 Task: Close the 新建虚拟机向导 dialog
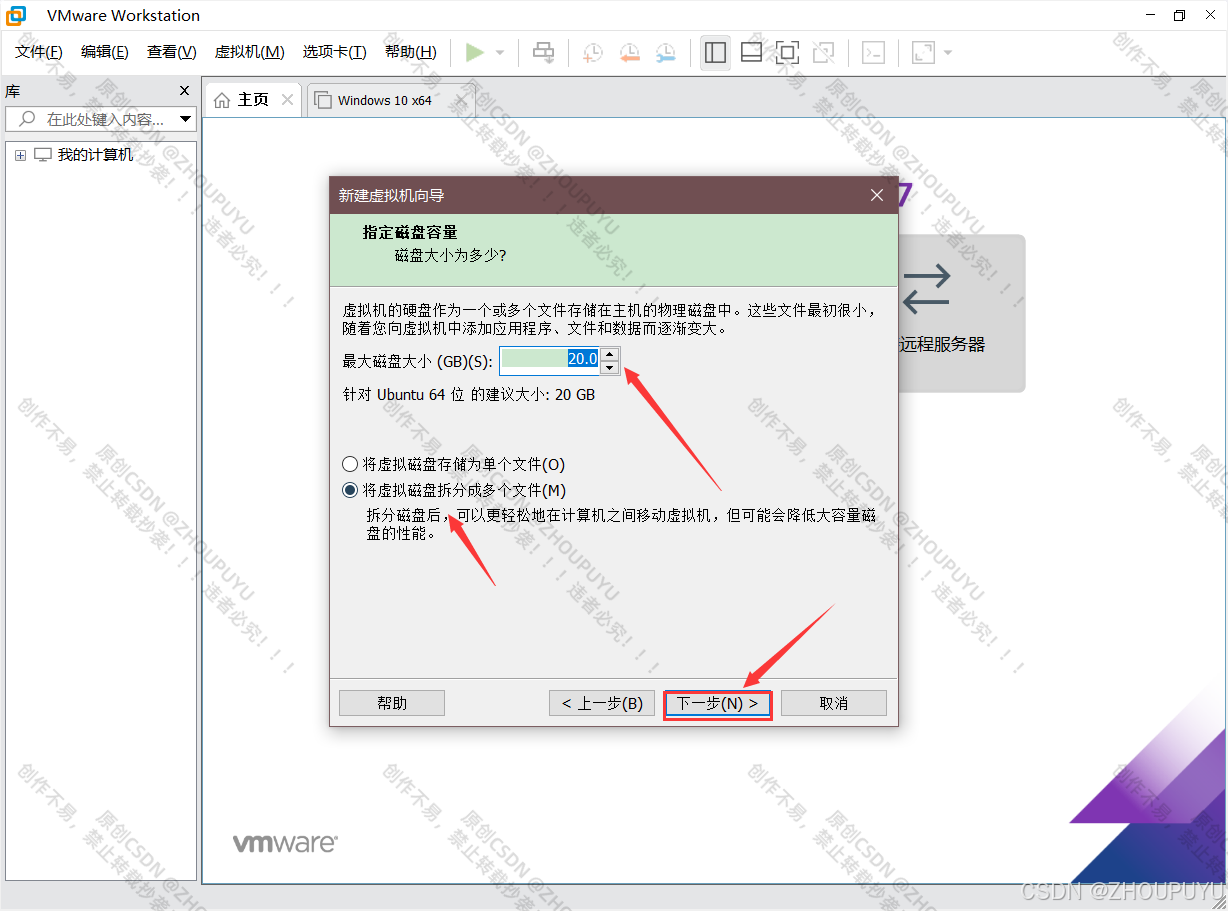(877, 195)
